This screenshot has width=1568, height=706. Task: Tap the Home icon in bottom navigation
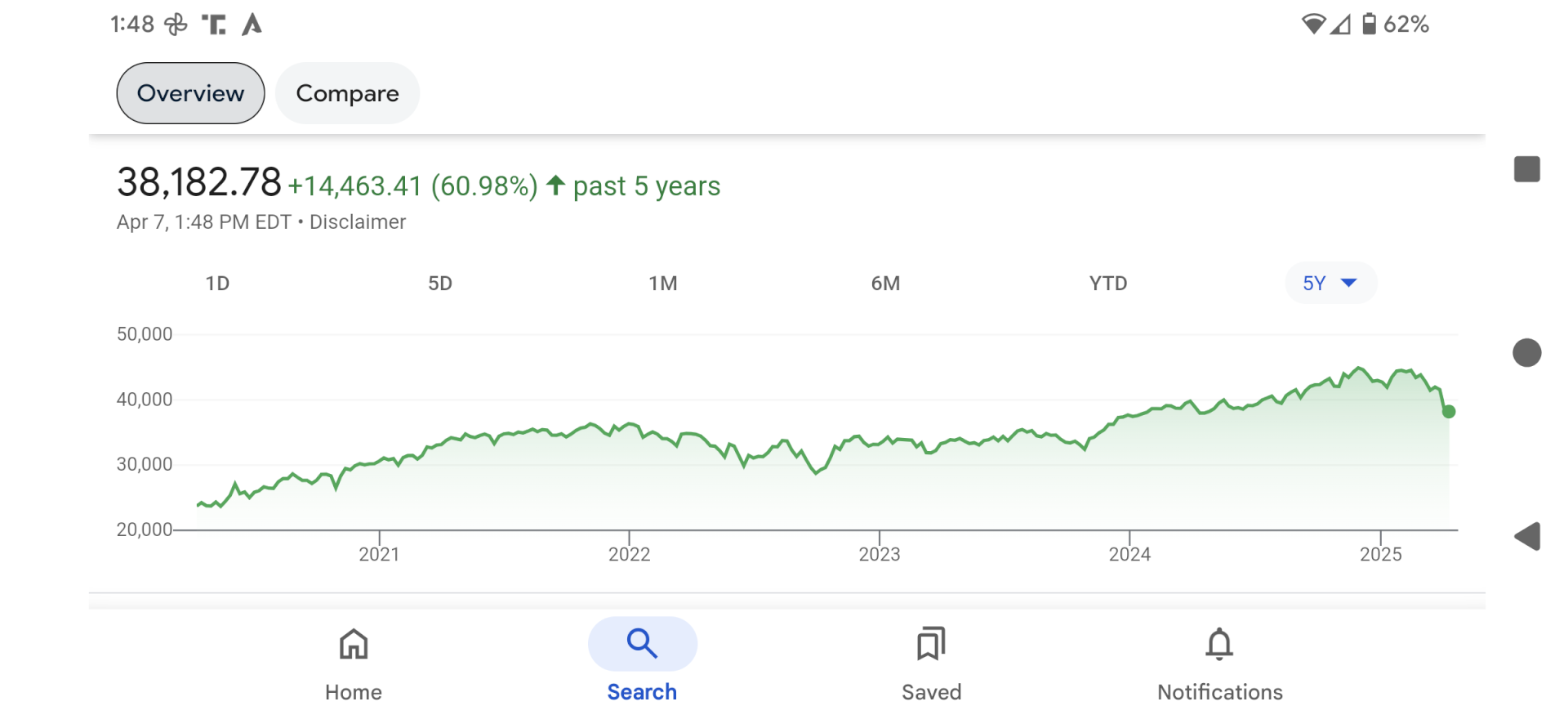354,644
